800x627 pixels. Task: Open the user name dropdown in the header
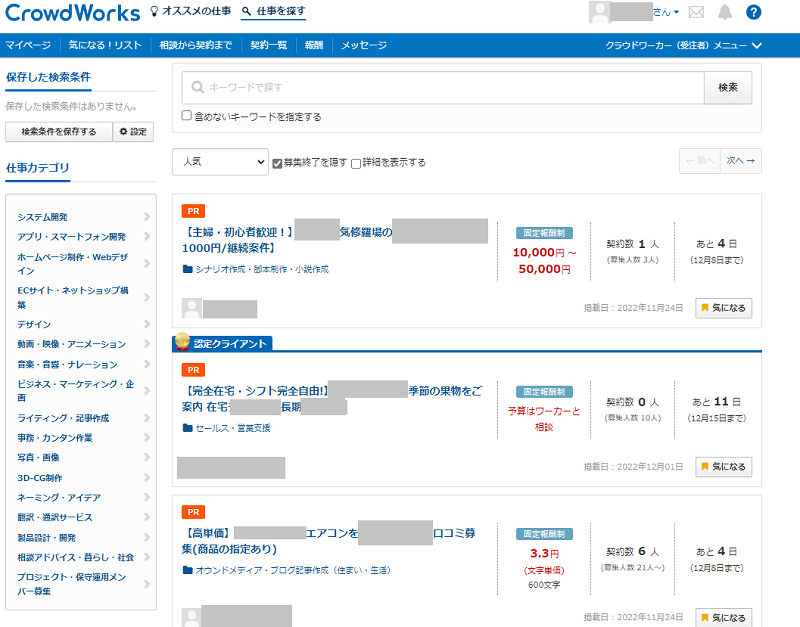pos(666,12)
